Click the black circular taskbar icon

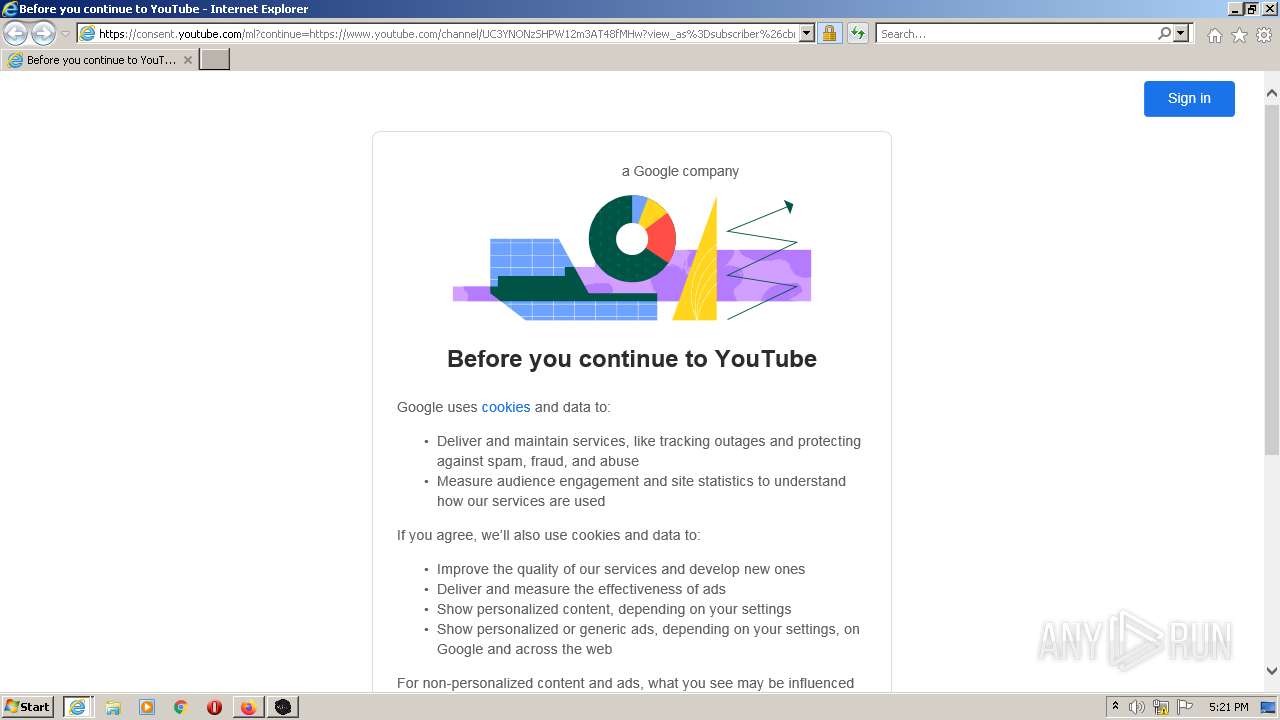tap(283, 707)
